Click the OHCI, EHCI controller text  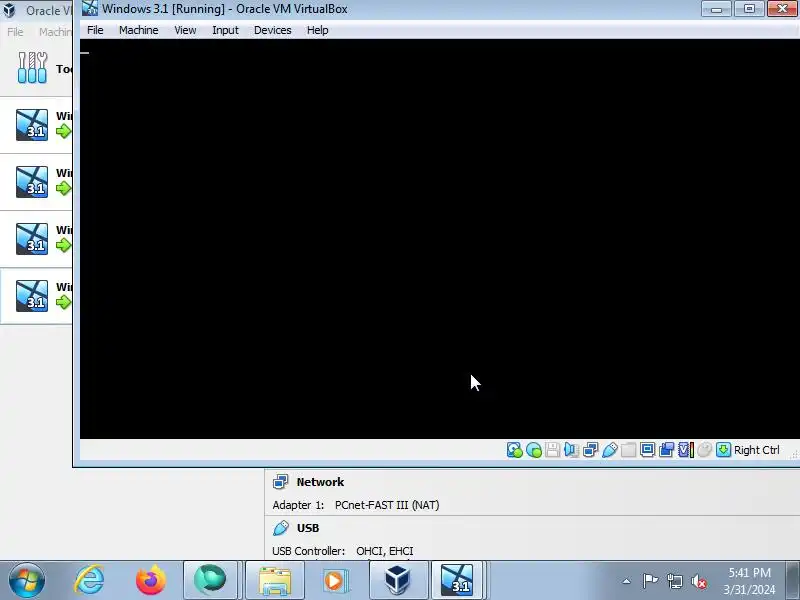pos(385,551)
